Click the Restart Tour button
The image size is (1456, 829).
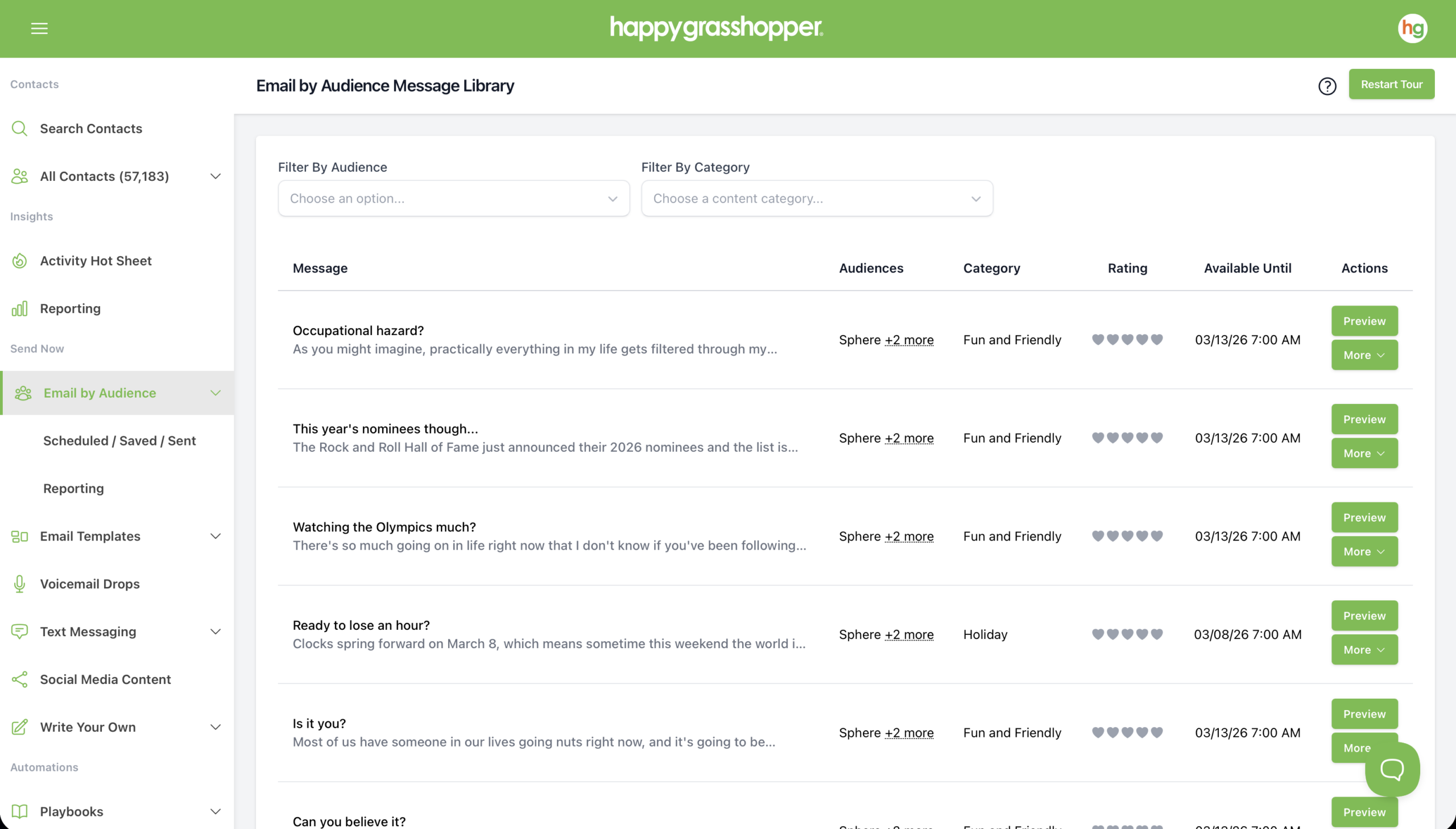(1391, 84)
